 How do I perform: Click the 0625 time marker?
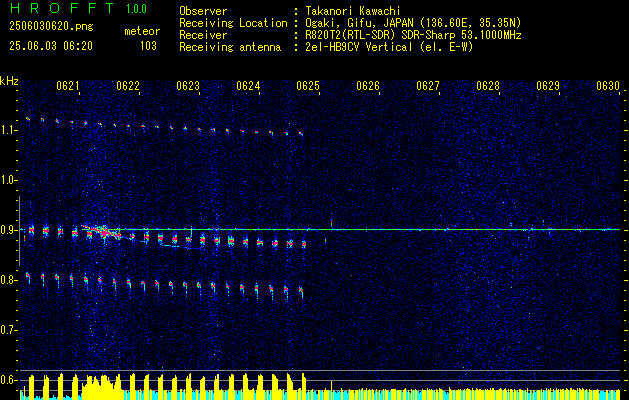click(308, 85)
